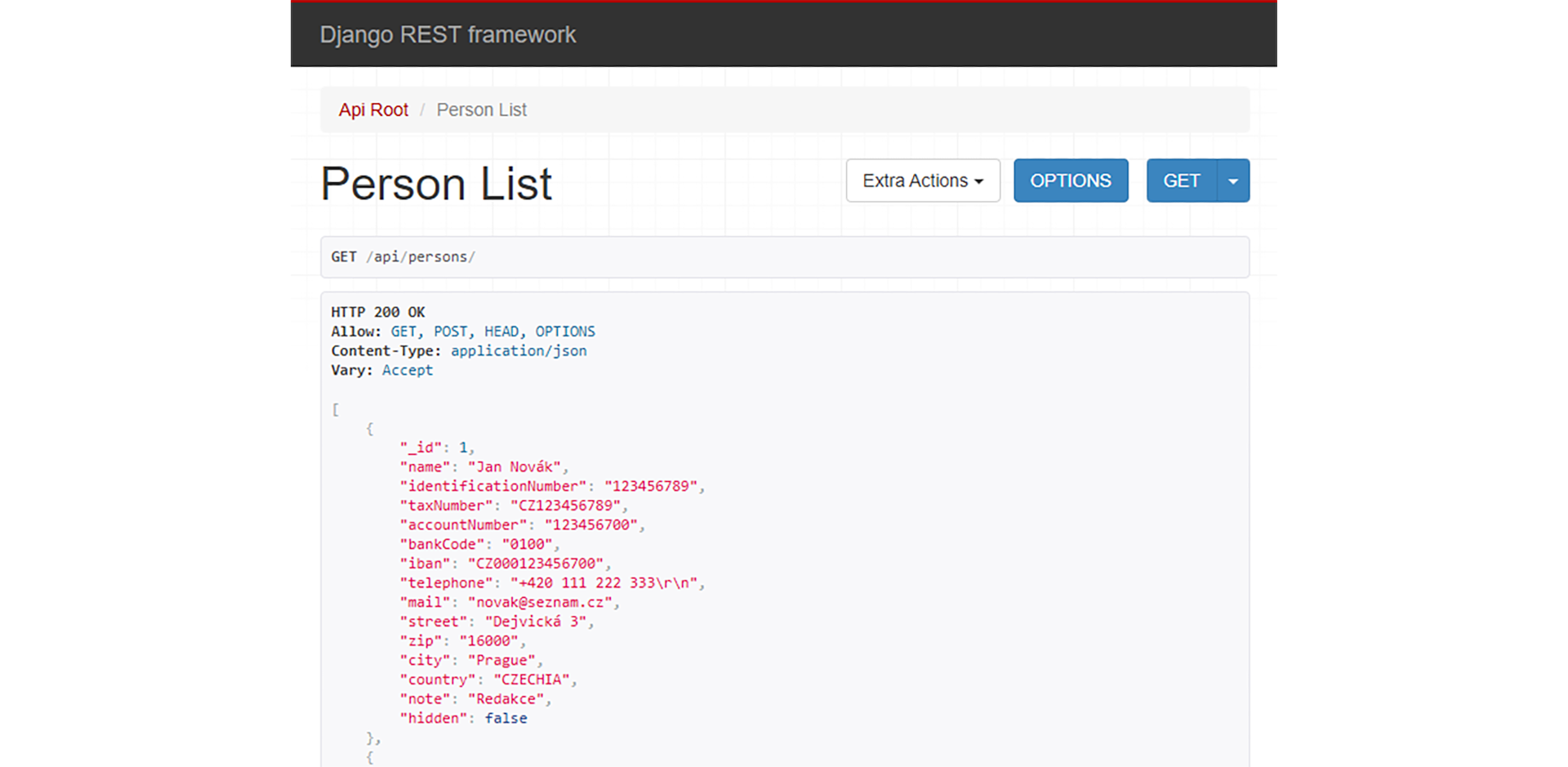This screenshot has height=767, width=1568.
Task: Click the zip value "16000"
Action: point(488,641)
